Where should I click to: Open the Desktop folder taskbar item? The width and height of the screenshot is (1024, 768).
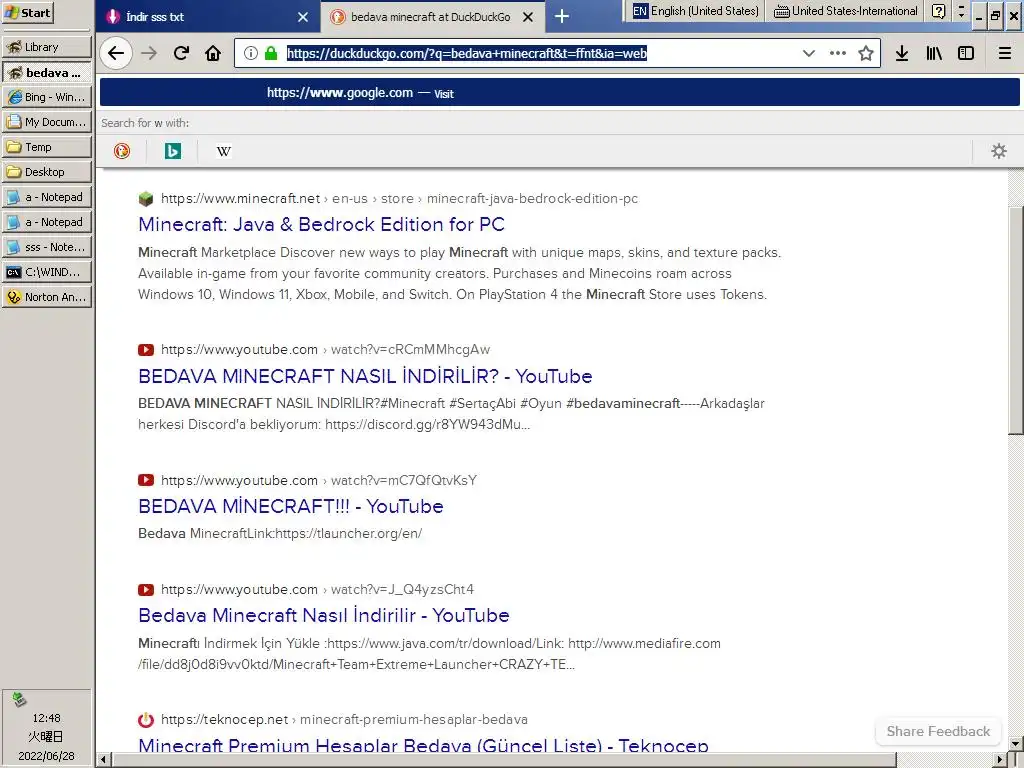(46, 172)
